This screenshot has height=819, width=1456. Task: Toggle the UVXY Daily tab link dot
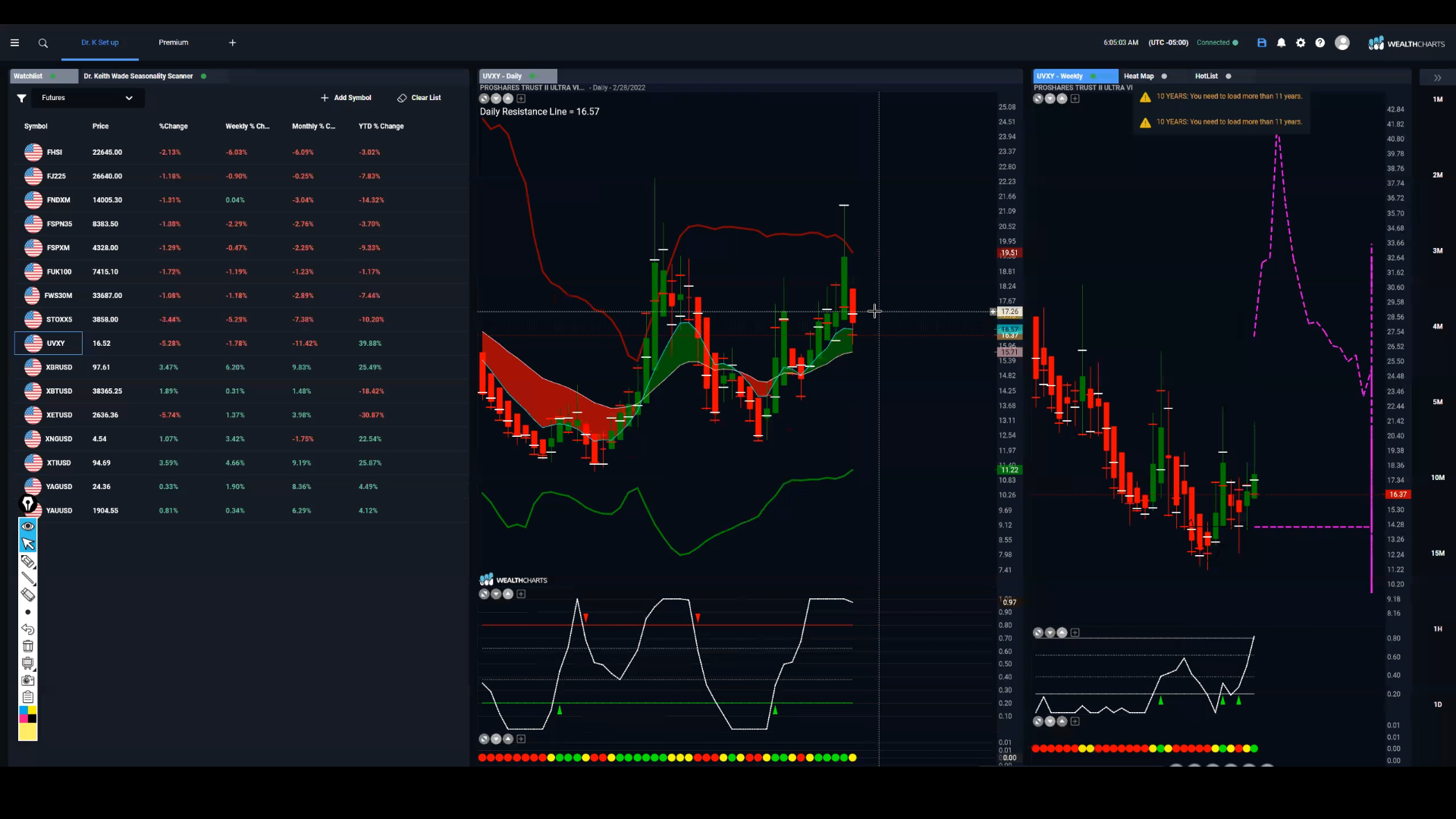coord(532,76)
